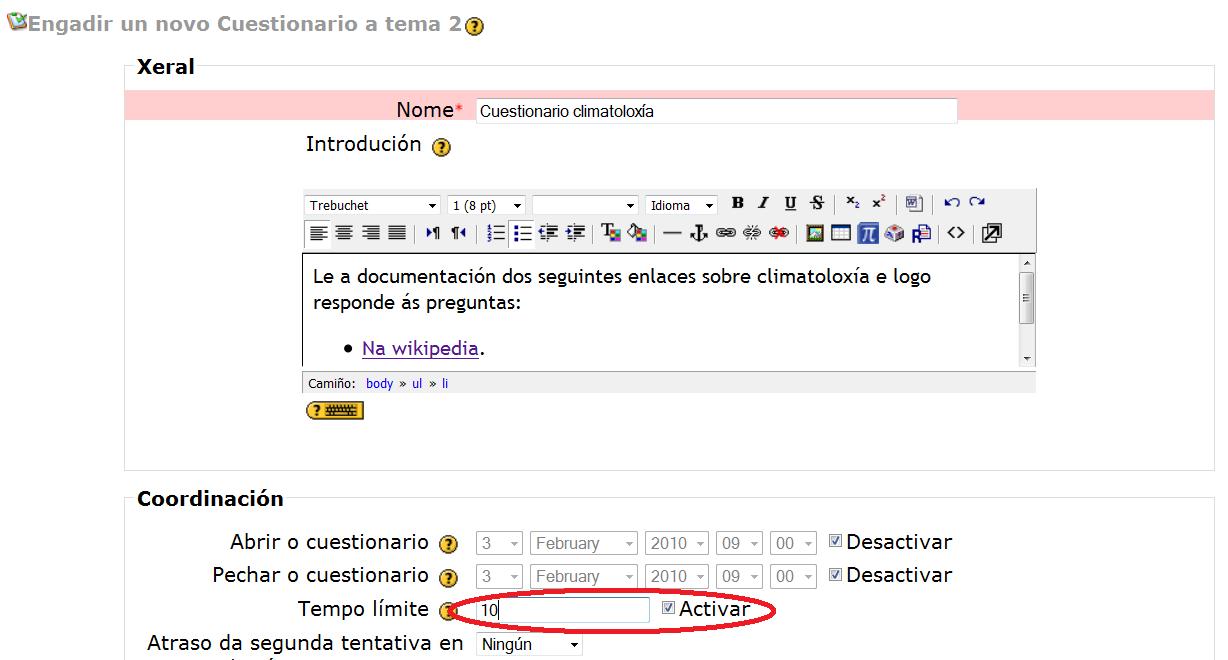Open Atraso da segunda tentativa Ningún dropdown
The width and height of the screenshot is (1228, 660).
pos(529,645)
